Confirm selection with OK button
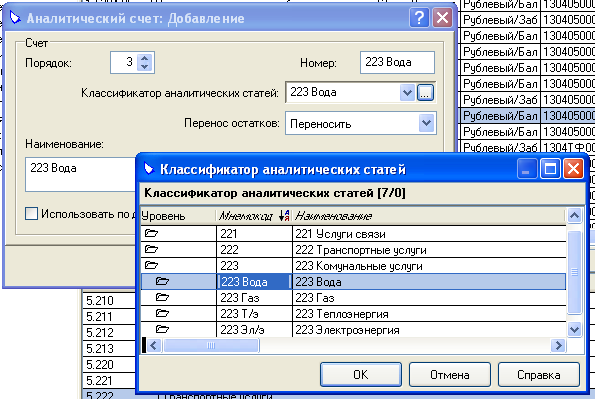Screen dimensions: 595x399 (360, 374)
